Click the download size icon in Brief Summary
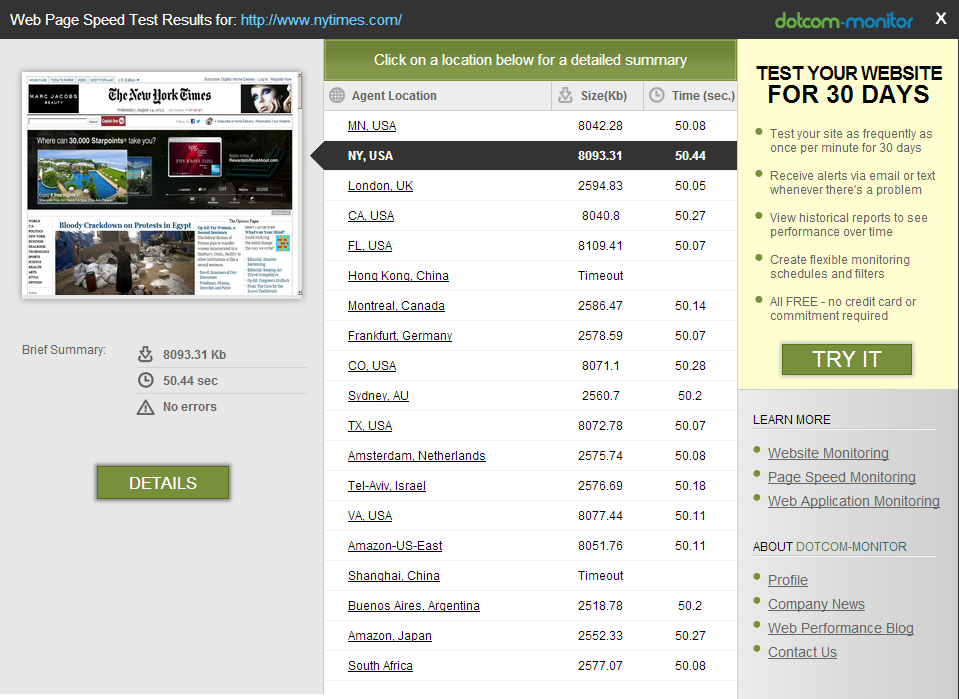Screen dimensions: 959x699 click(145, 354)
